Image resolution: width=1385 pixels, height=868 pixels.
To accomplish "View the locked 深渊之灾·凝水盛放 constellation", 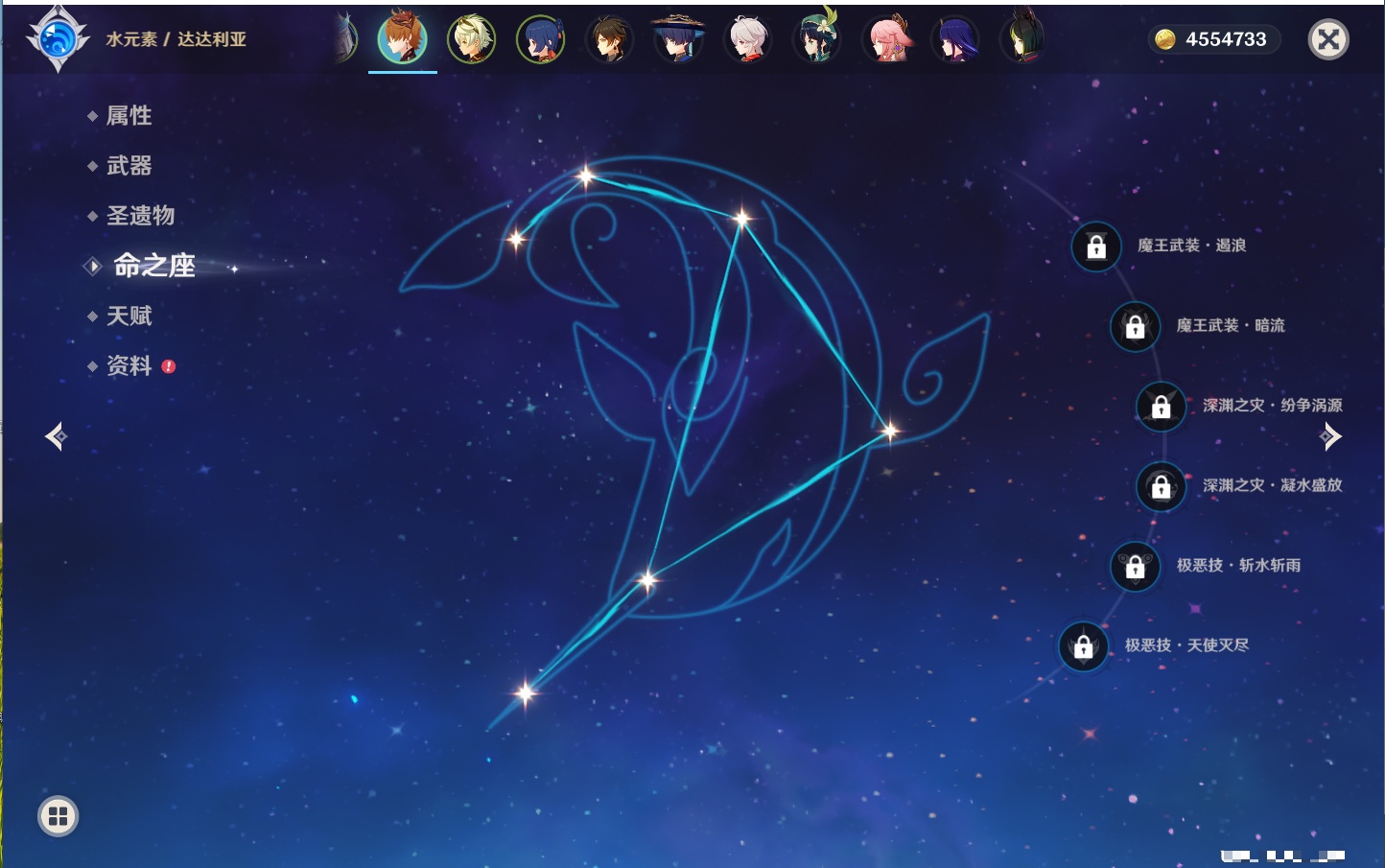I will pyautogui.click(x=1161, y=486).
